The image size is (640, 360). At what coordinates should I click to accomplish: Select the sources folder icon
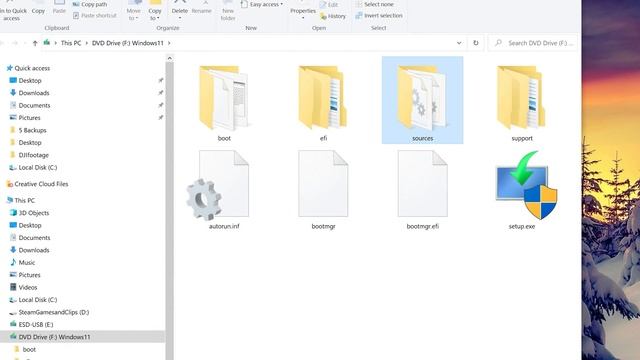click(422, 97)
